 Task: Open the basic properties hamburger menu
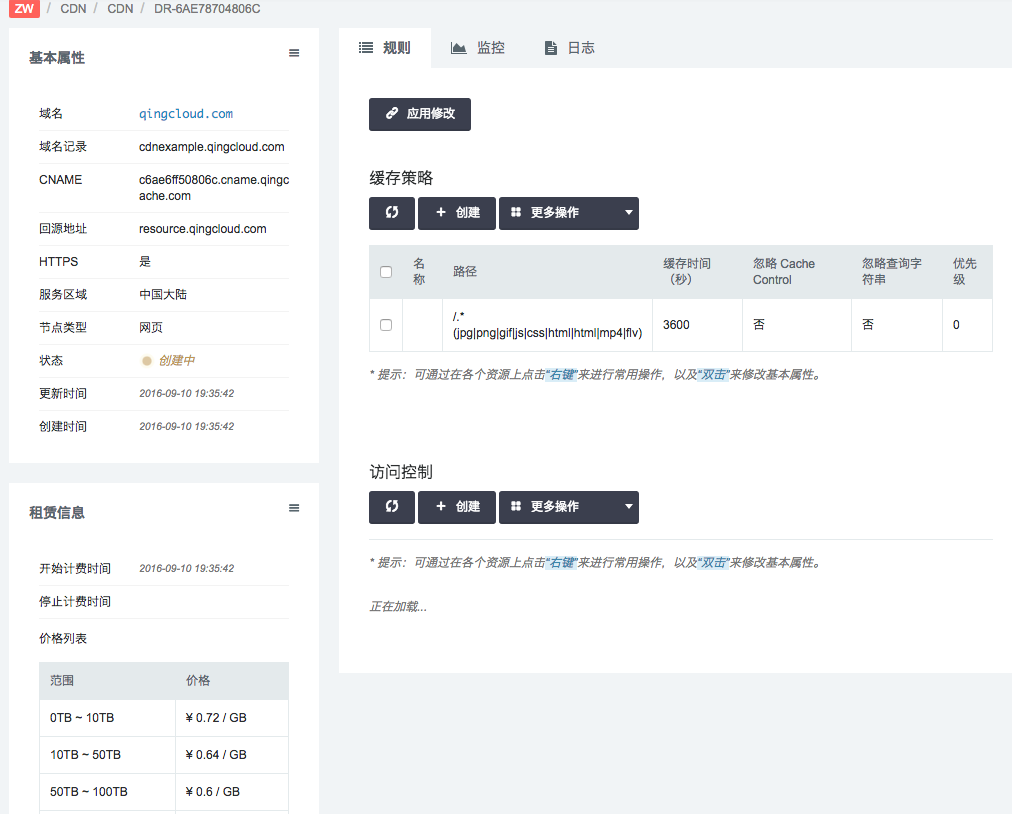click(294, 53)
